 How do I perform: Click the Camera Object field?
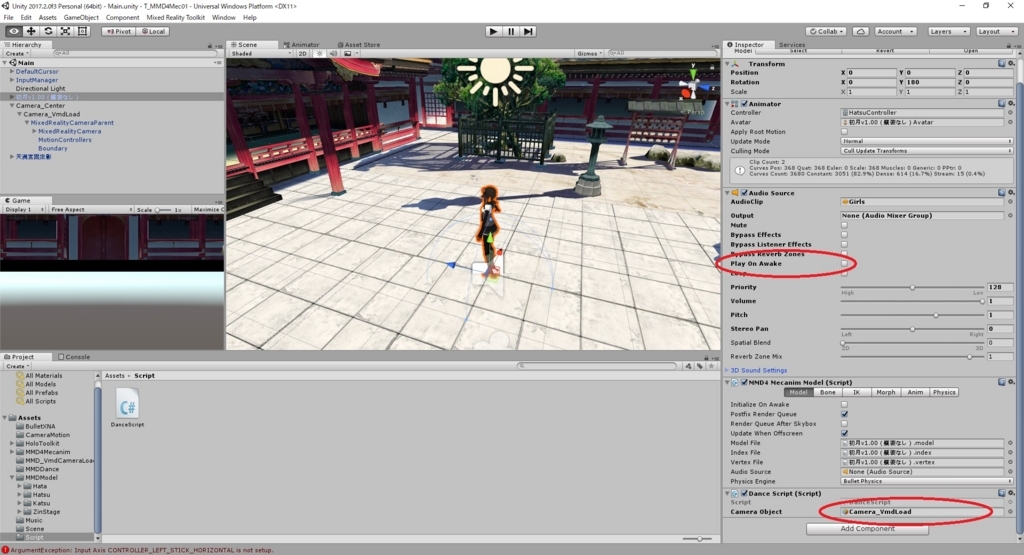tap(922, 512)
